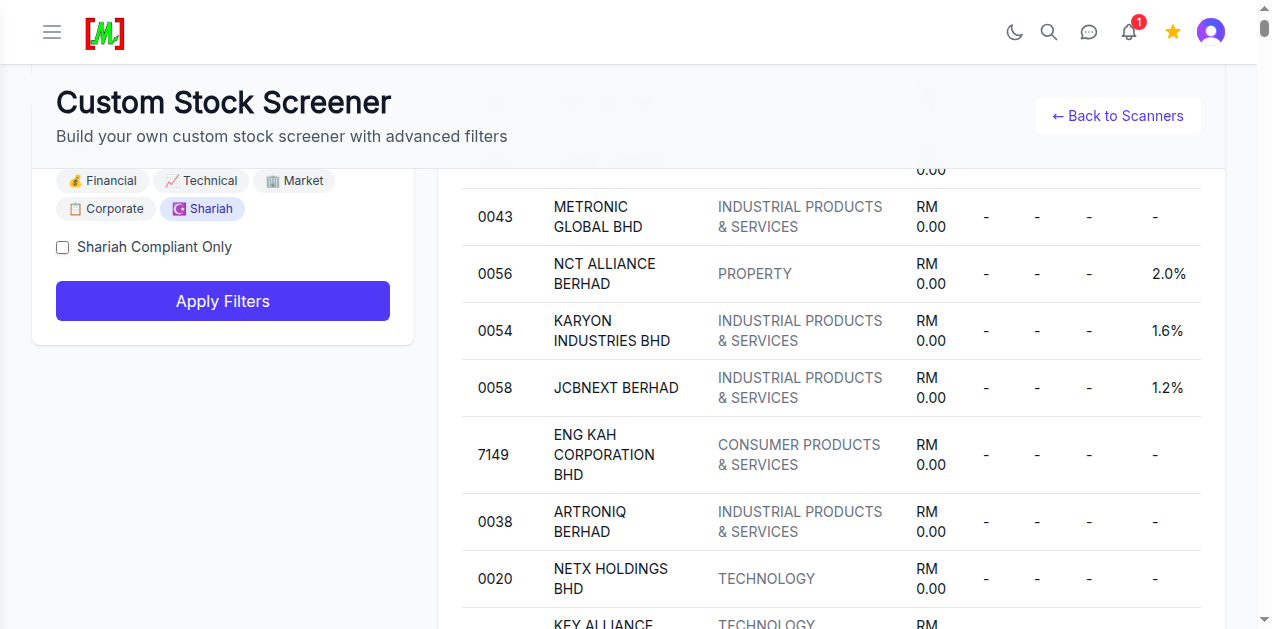Click the red and green M logo

105,33
